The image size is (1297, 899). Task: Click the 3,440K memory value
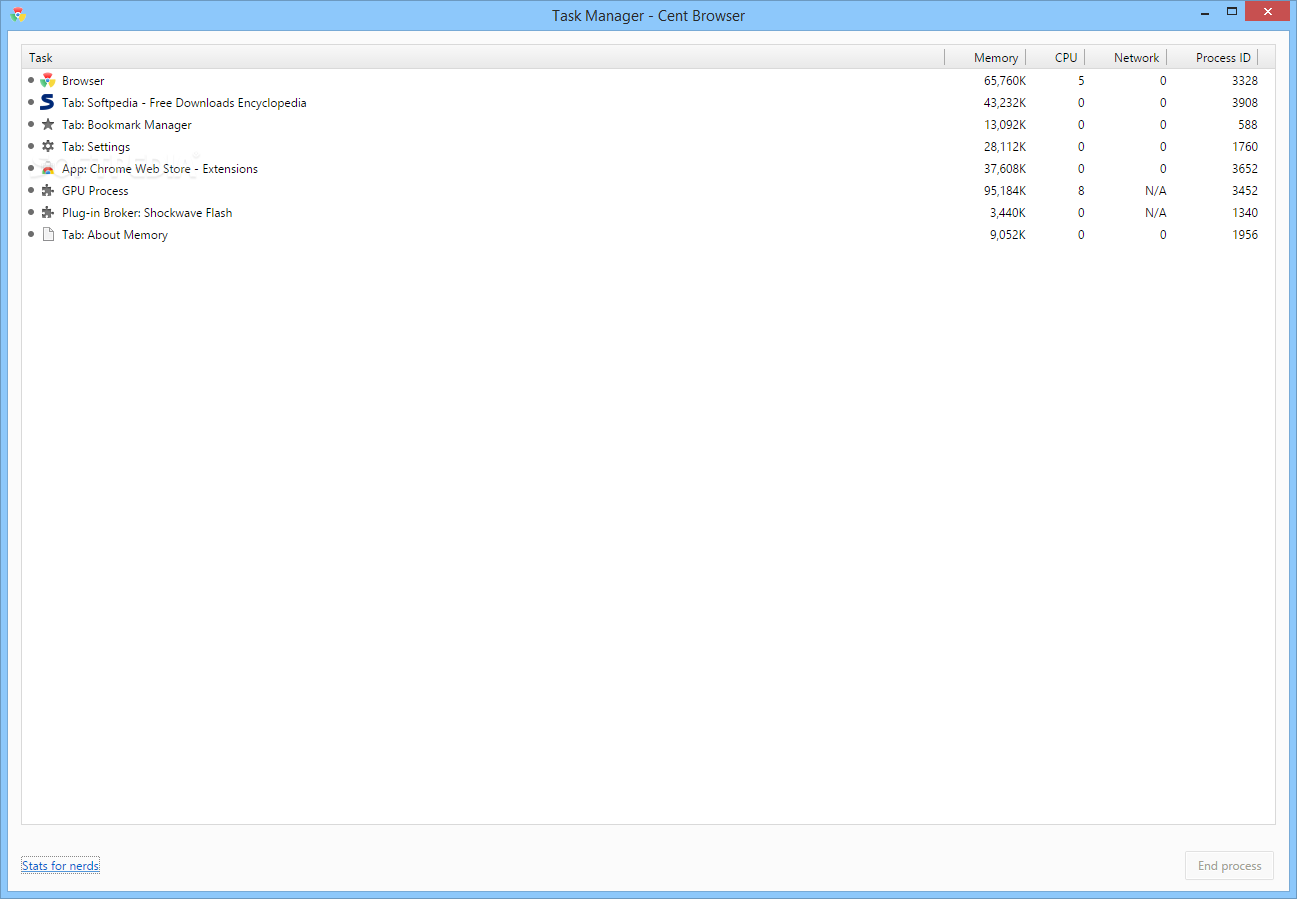point(1008,213)
